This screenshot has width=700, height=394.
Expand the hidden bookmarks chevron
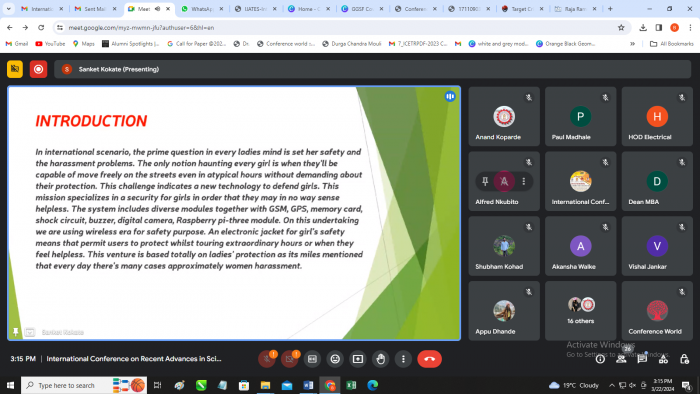coord(632,44)
